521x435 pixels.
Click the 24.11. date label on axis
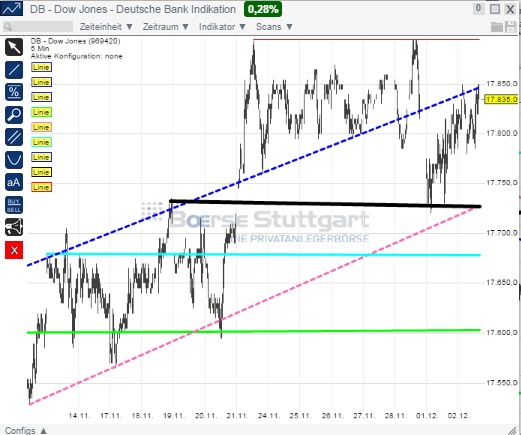268,416
